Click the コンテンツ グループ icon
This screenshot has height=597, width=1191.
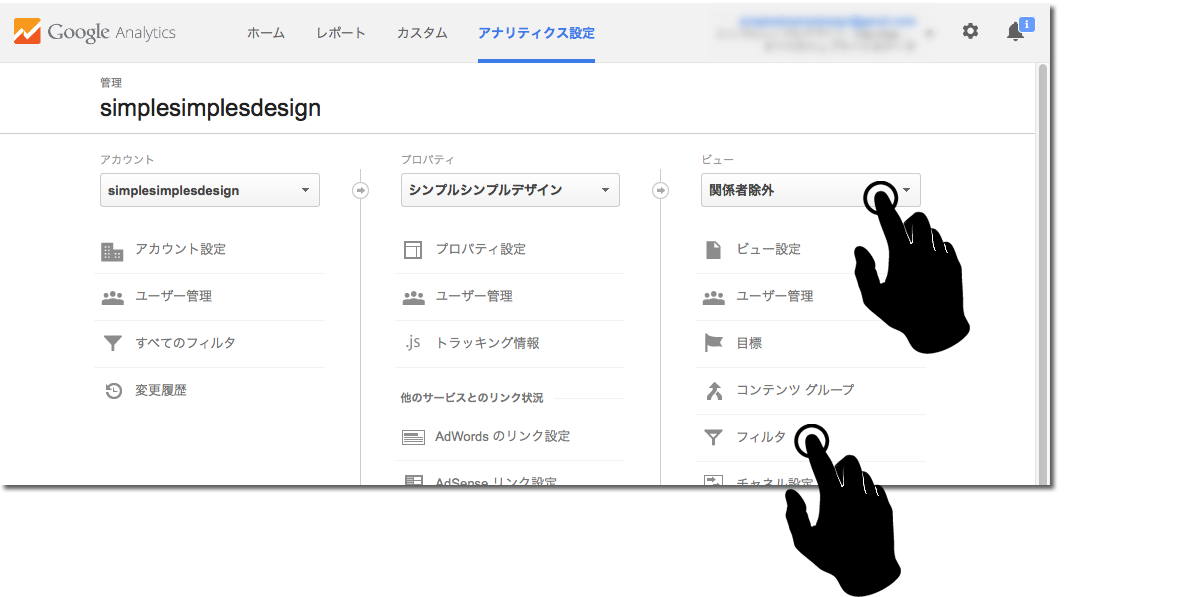(x=713, y=390)
